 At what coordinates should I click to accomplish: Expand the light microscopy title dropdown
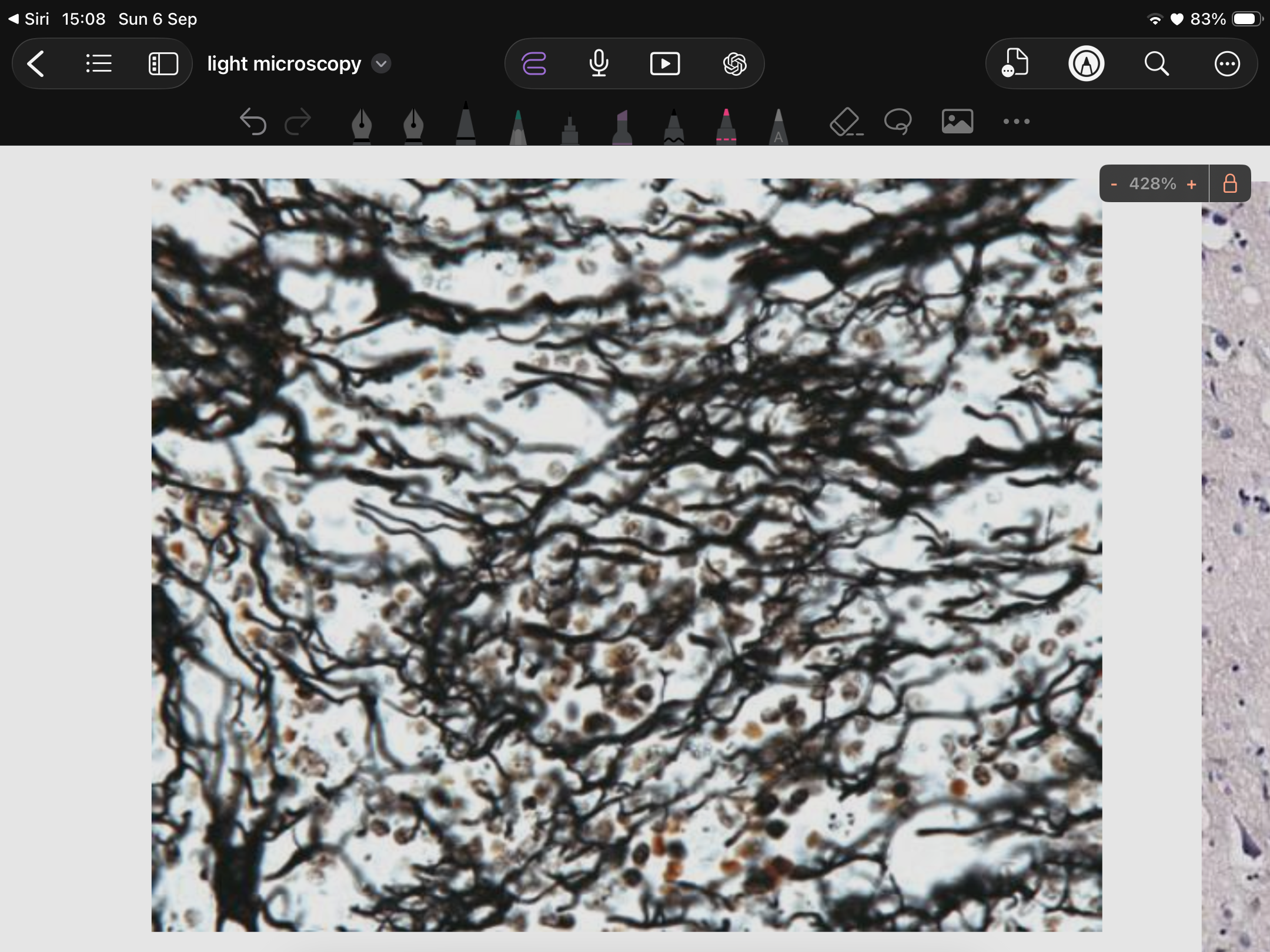tap(381, 63)
